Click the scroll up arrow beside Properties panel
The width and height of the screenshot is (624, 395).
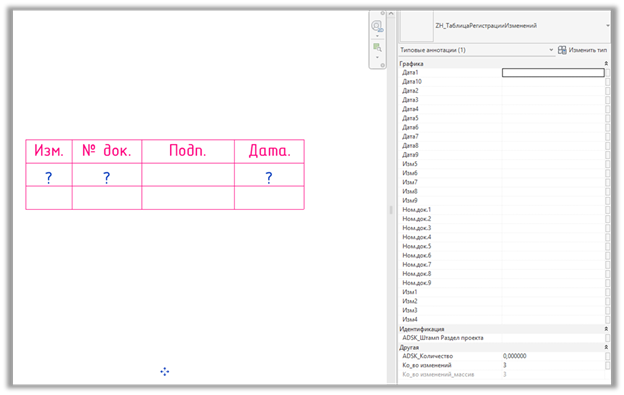[x=391, y=14]
